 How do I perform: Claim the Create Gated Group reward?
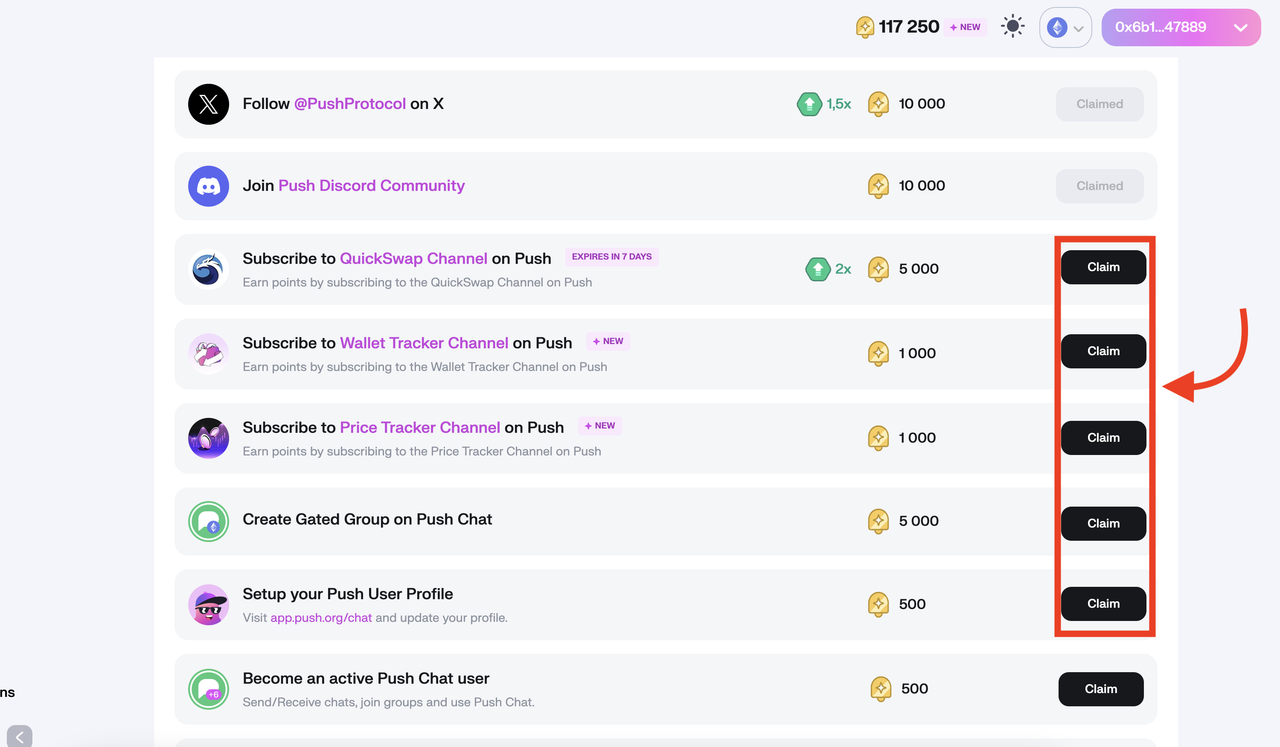tap(1103, 524)
